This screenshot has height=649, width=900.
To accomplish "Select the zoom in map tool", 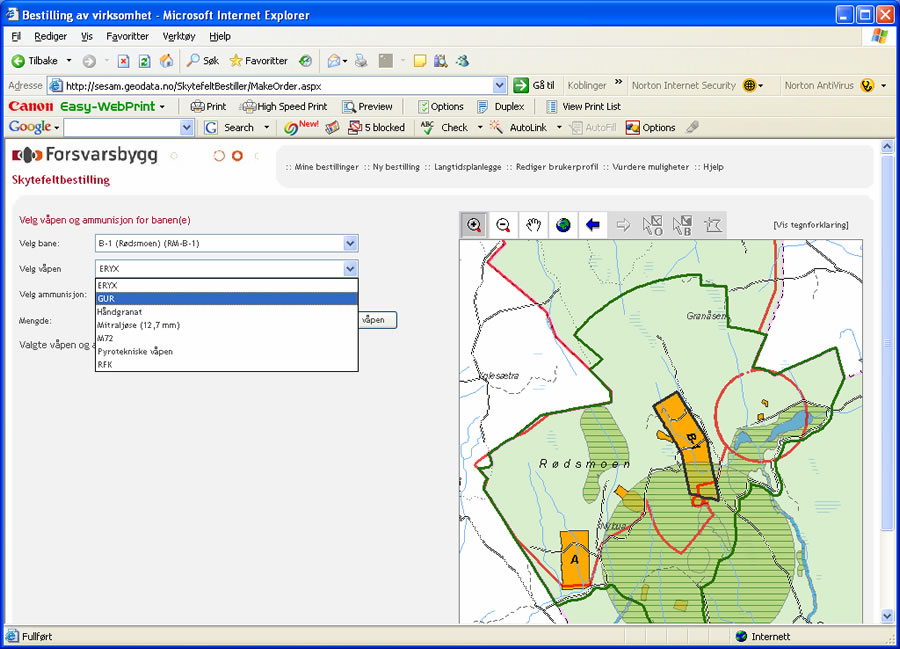I will tap(474, 225).
